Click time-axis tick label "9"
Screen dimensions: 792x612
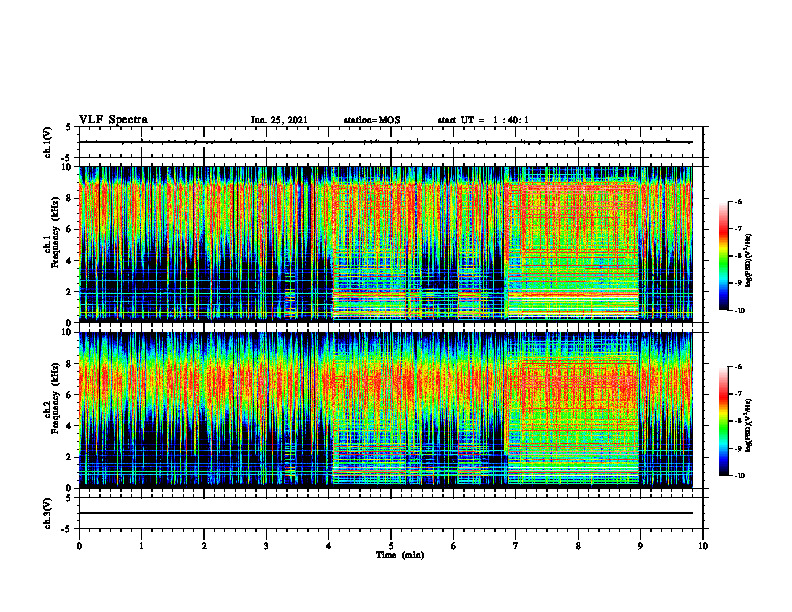(x=640, y=546)
